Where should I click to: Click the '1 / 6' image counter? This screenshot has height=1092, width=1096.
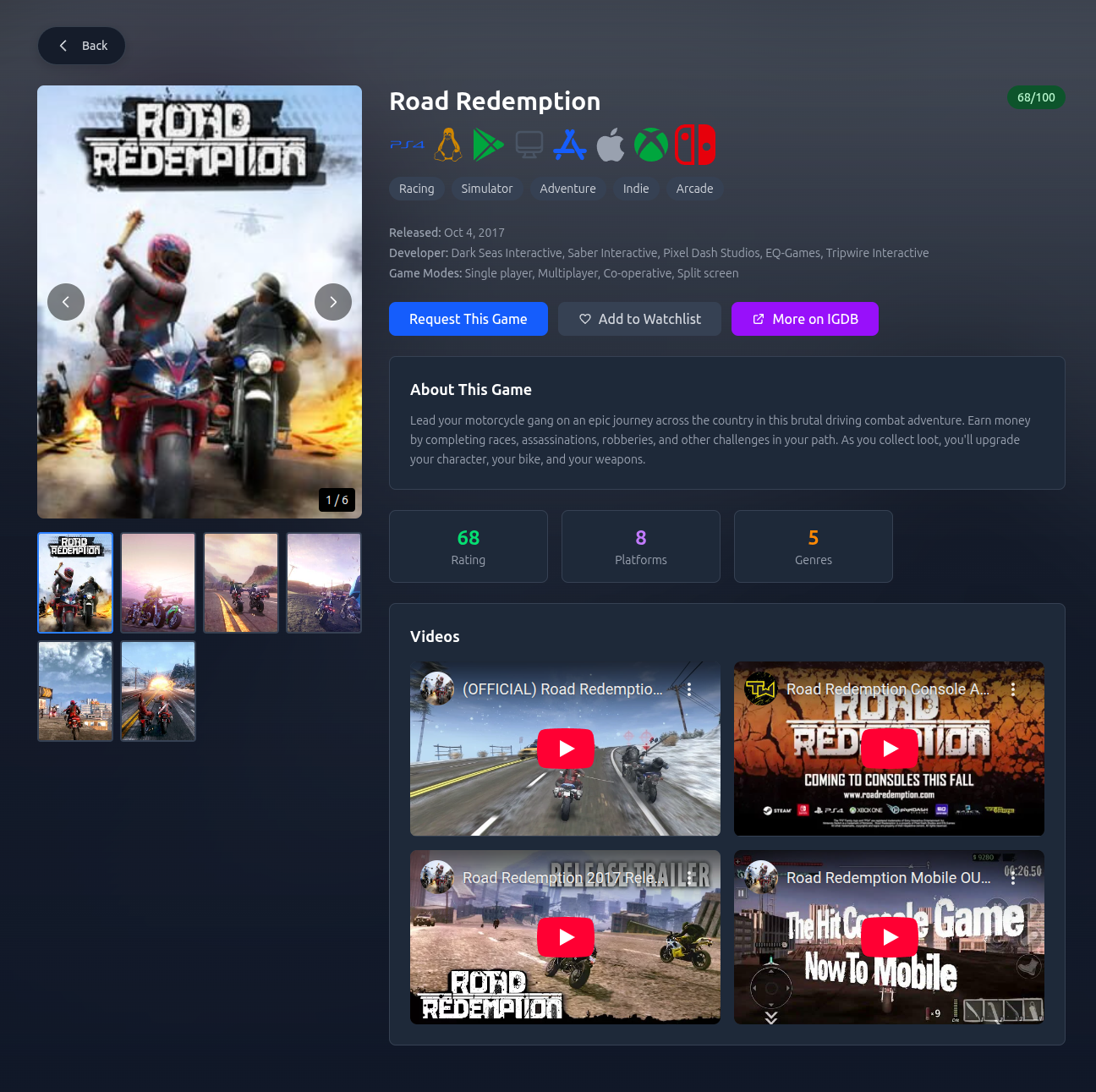click(x=337, y=500)
